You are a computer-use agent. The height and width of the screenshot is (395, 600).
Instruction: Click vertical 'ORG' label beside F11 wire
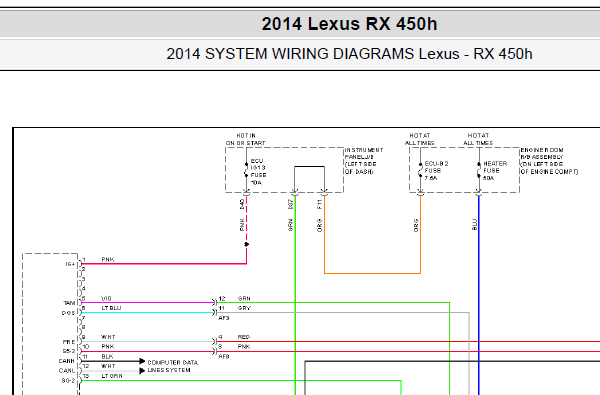click(320, 225)
